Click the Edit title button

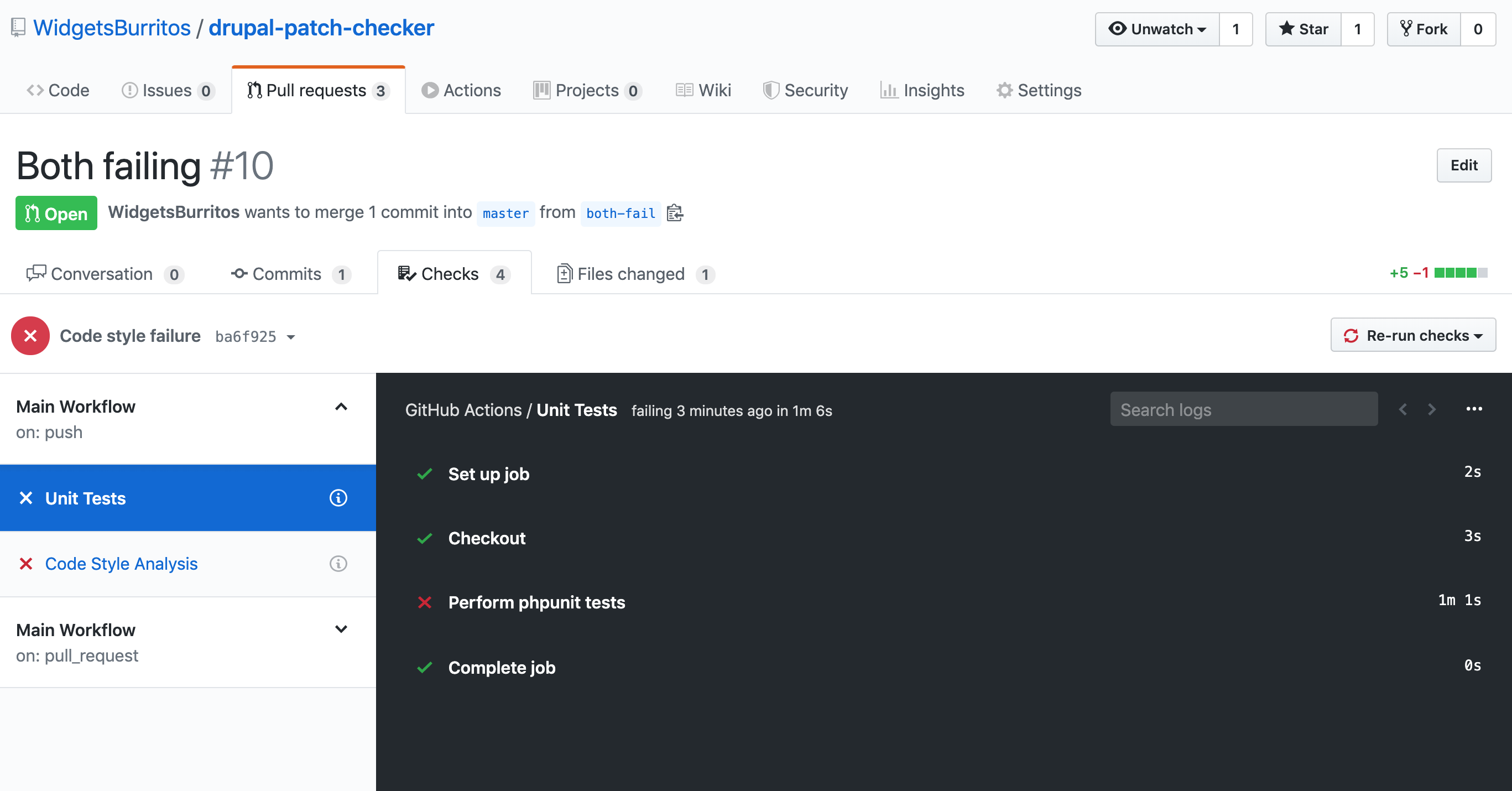click(x=1464, y=165)
